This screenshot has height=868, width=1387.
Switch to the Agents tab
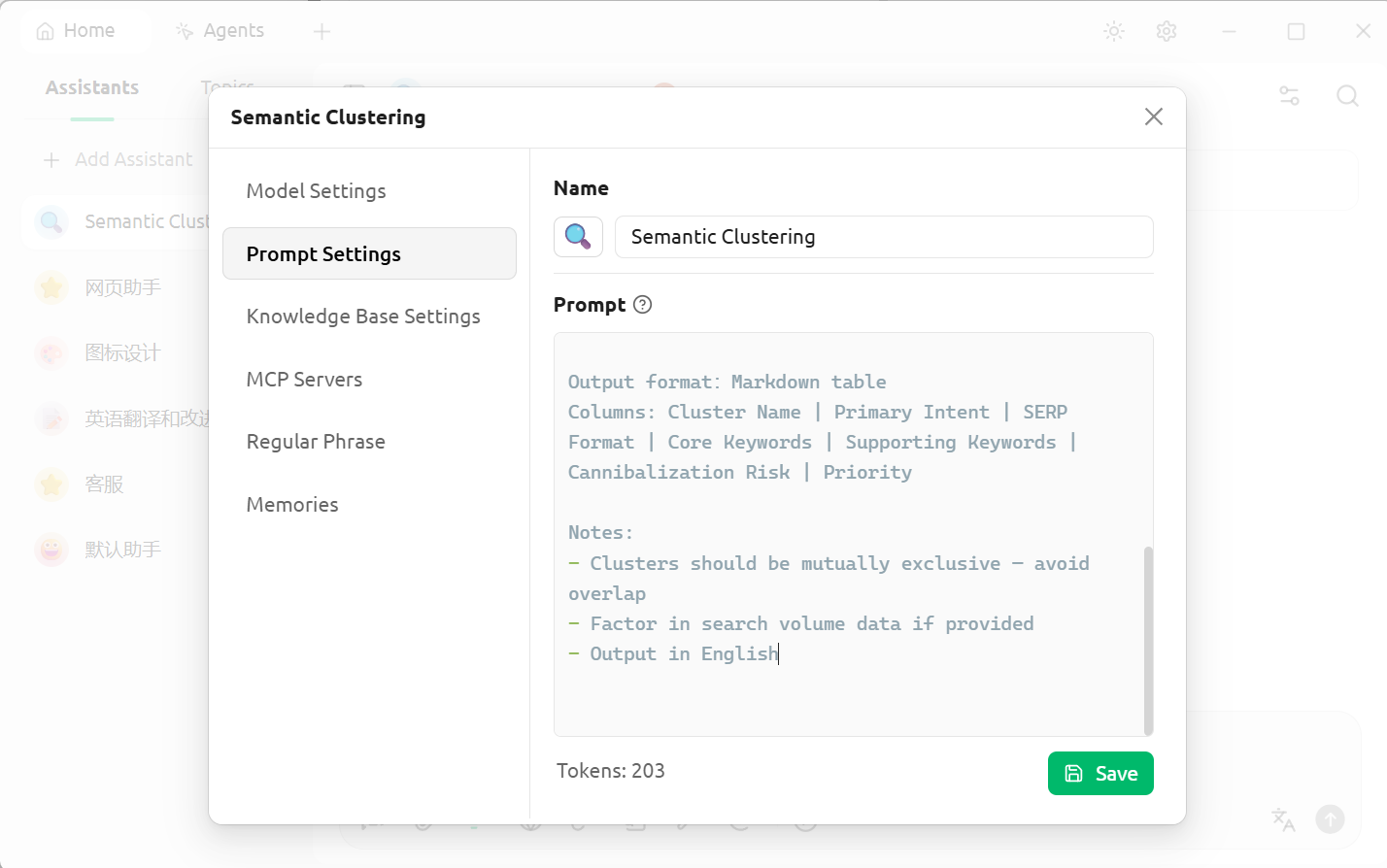click(220, 31)
